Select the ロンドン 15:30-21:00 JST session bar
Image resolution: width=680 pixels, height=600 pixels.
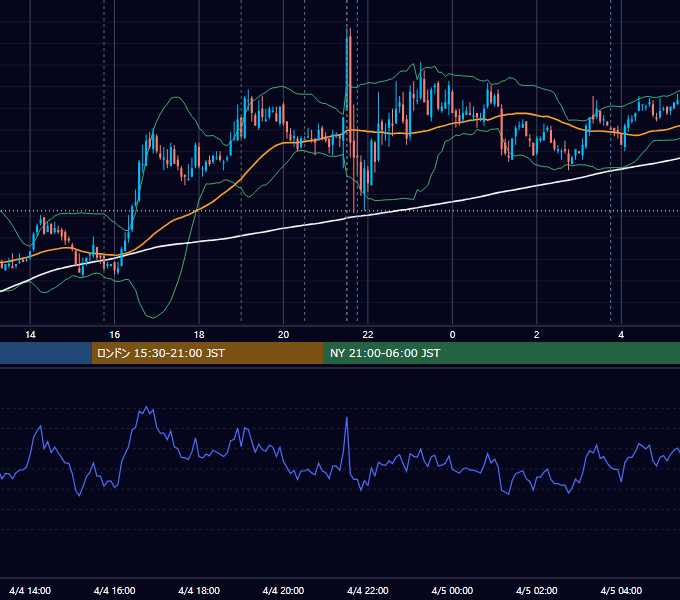point(207,353)
